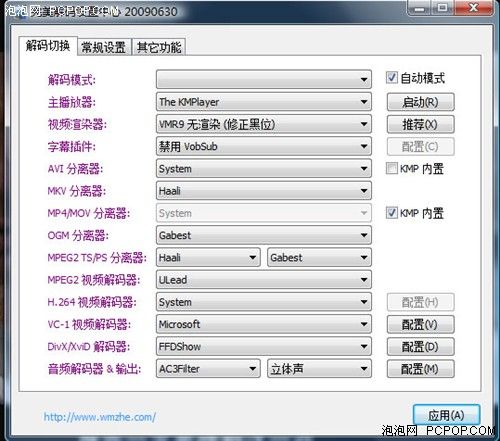500x441 pixels.
Task: Switch to the 其它功能 tab
Action: [159, 47]
